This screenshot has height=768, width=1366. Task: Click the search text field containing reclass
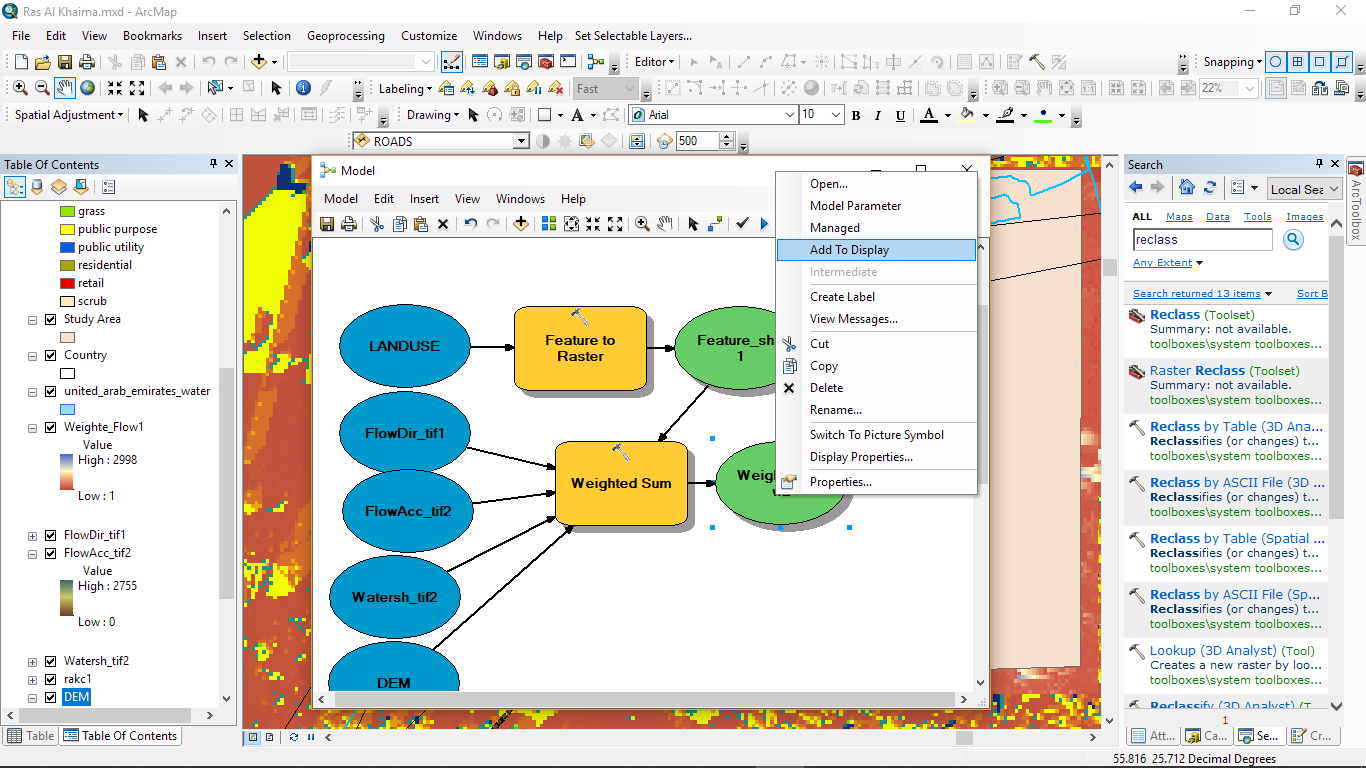tap(1203, 240)
